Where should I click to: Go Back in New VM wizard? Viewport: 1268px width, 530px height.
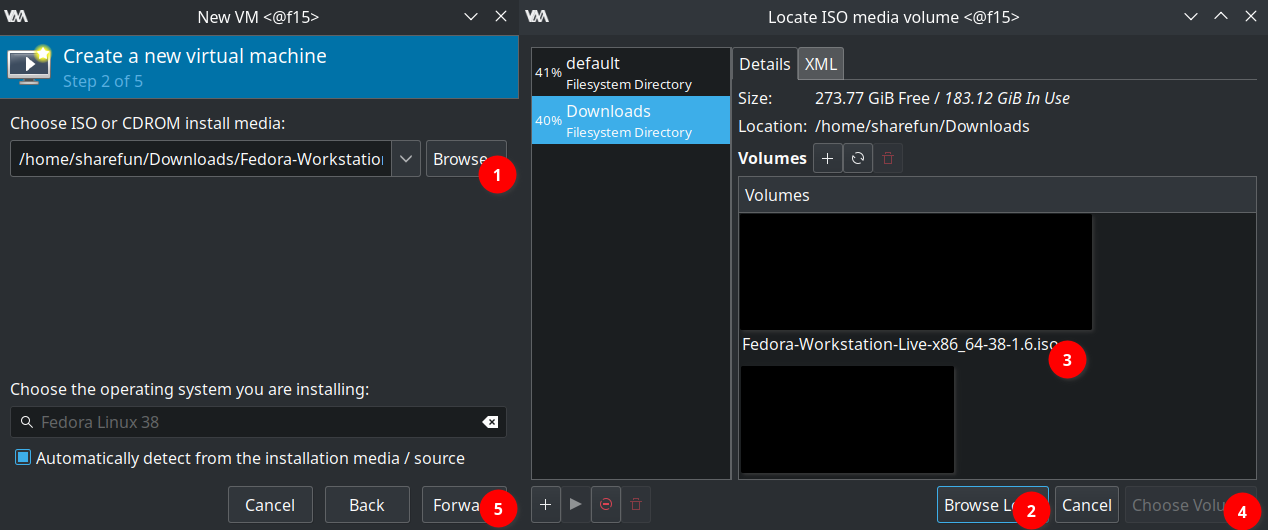pyautogui.click(x=367, y=505)
